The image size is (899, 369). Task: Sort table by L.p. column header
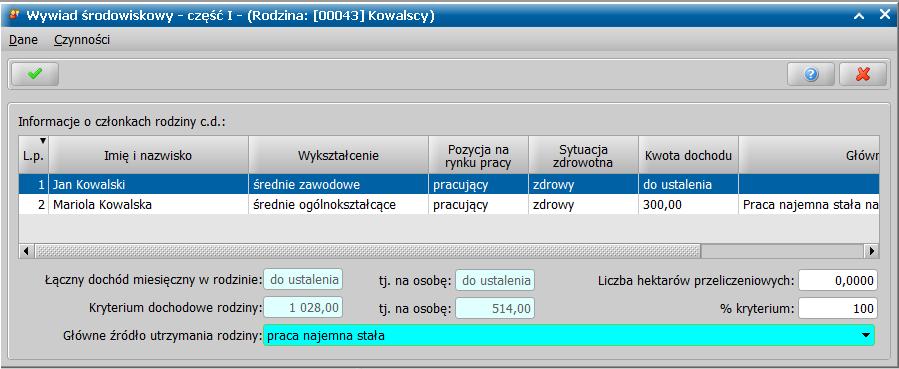pos(33,155)
